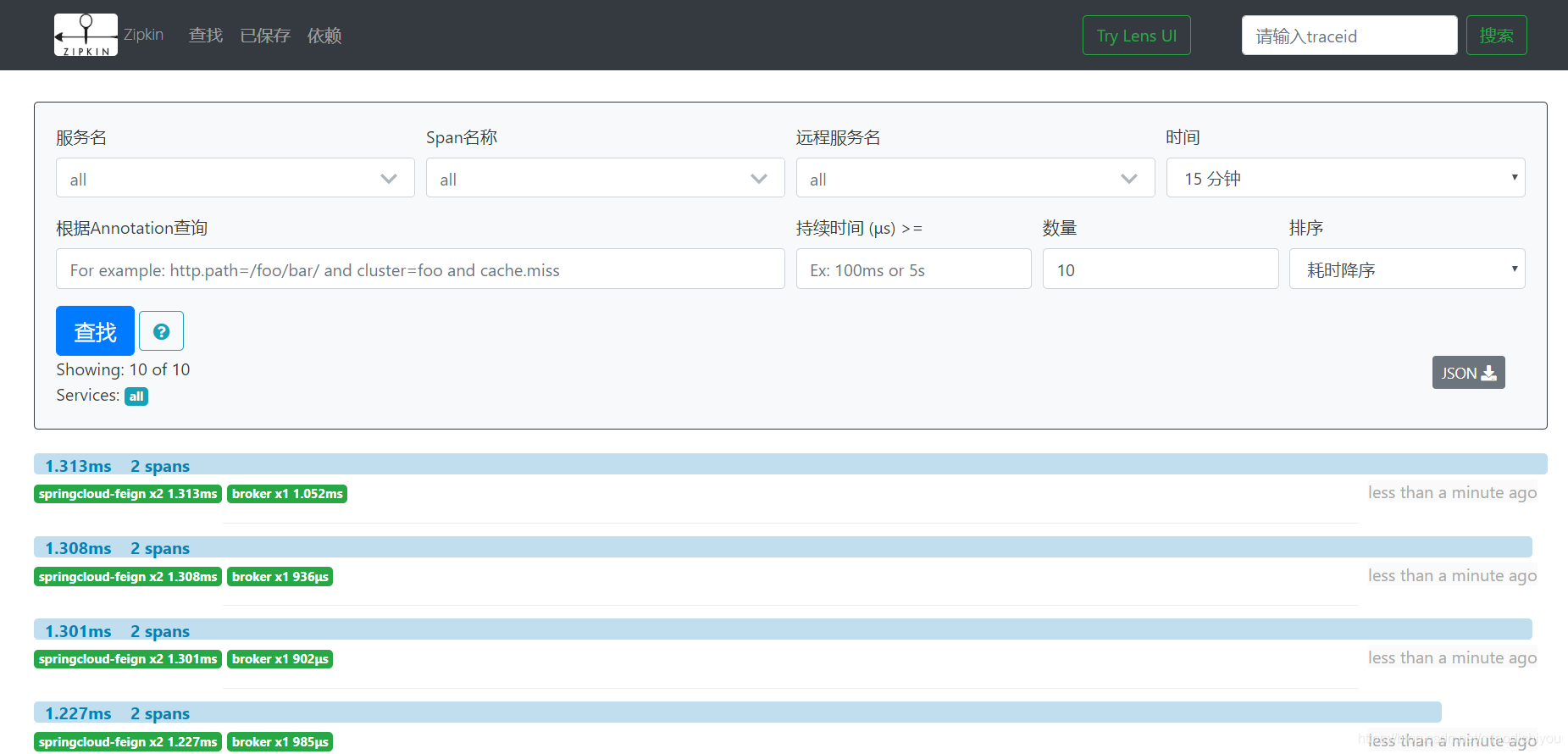Image resolution: width=1568 pixels, height=754 pixels.
Task: Focus the trace id input field
Action: (x=1349, y=36)
